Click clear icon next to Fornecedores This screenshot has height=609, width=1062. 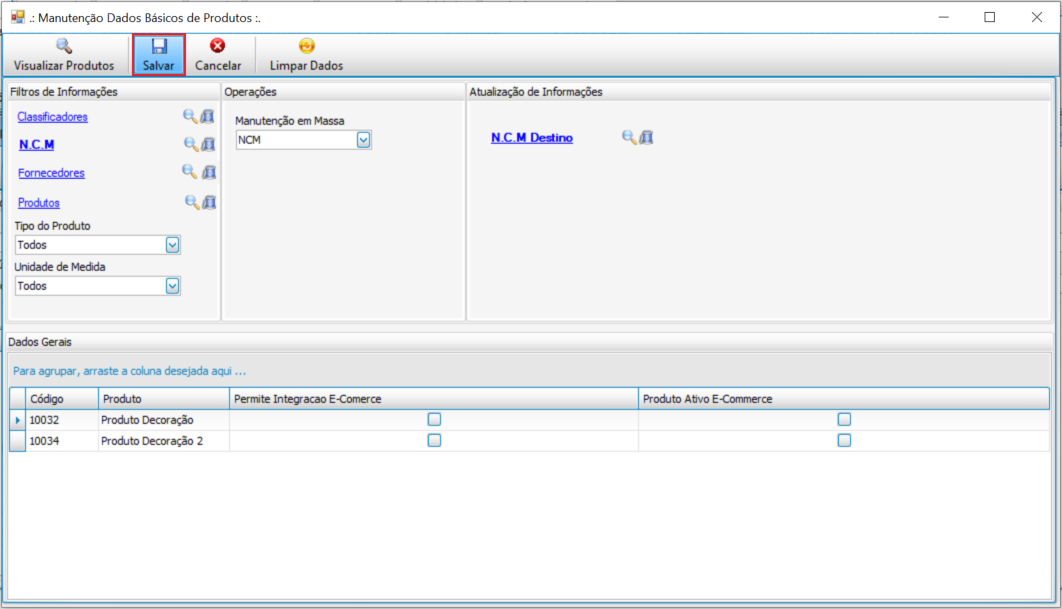[209, 172]
